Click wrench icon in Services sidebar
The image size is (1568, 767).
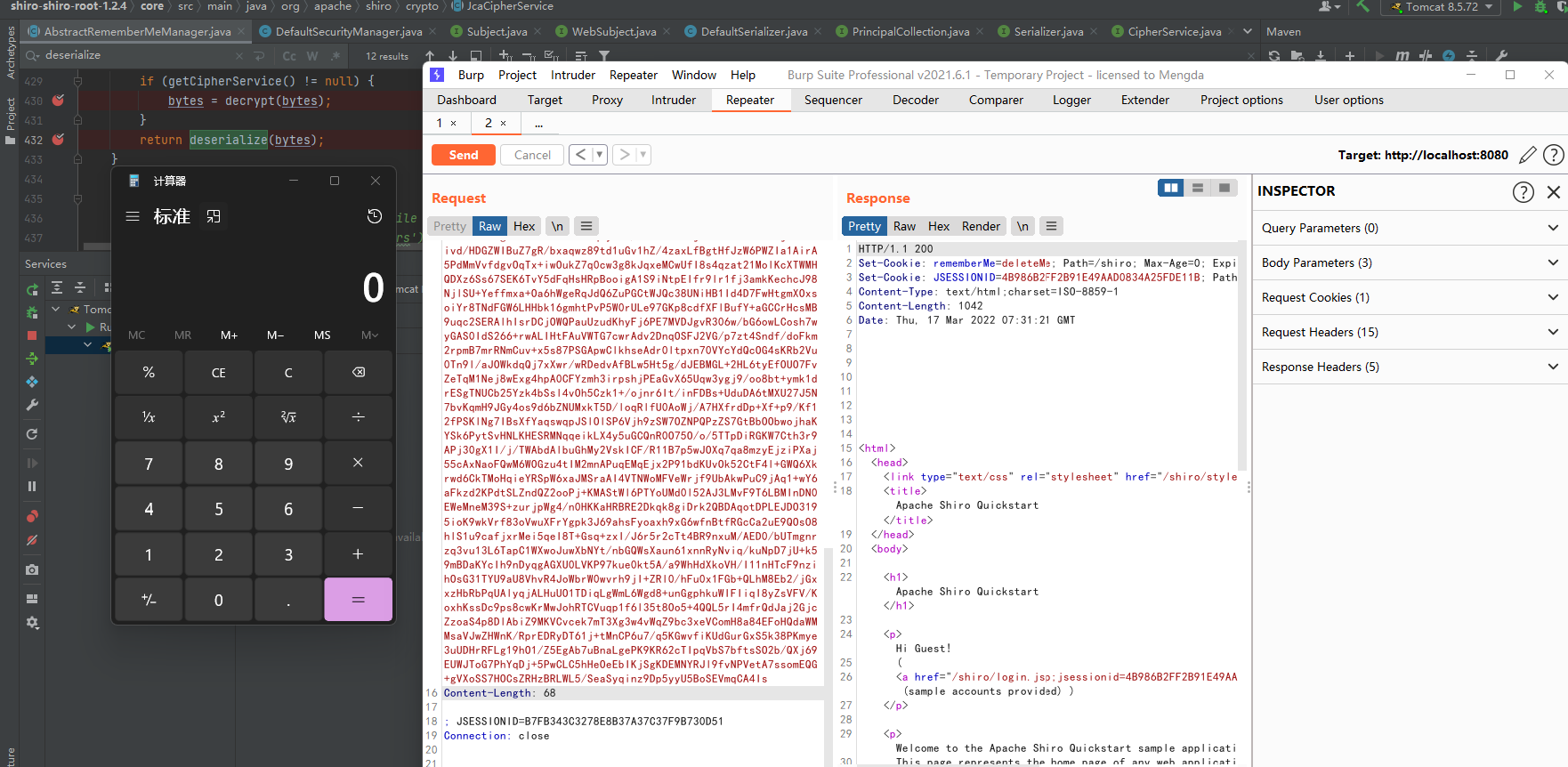pos(32,405)
